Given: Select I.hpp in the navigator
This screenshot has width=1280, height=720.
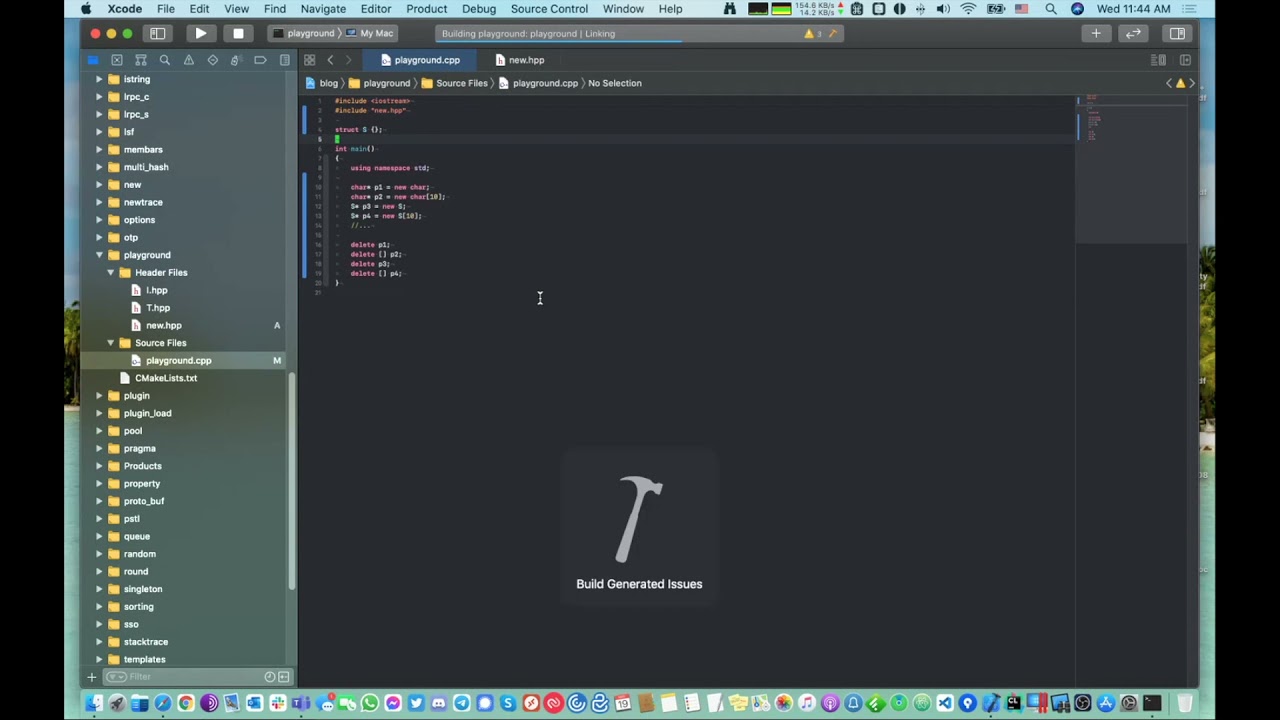Looking at the screenshot, I should [x=157, y=290].
